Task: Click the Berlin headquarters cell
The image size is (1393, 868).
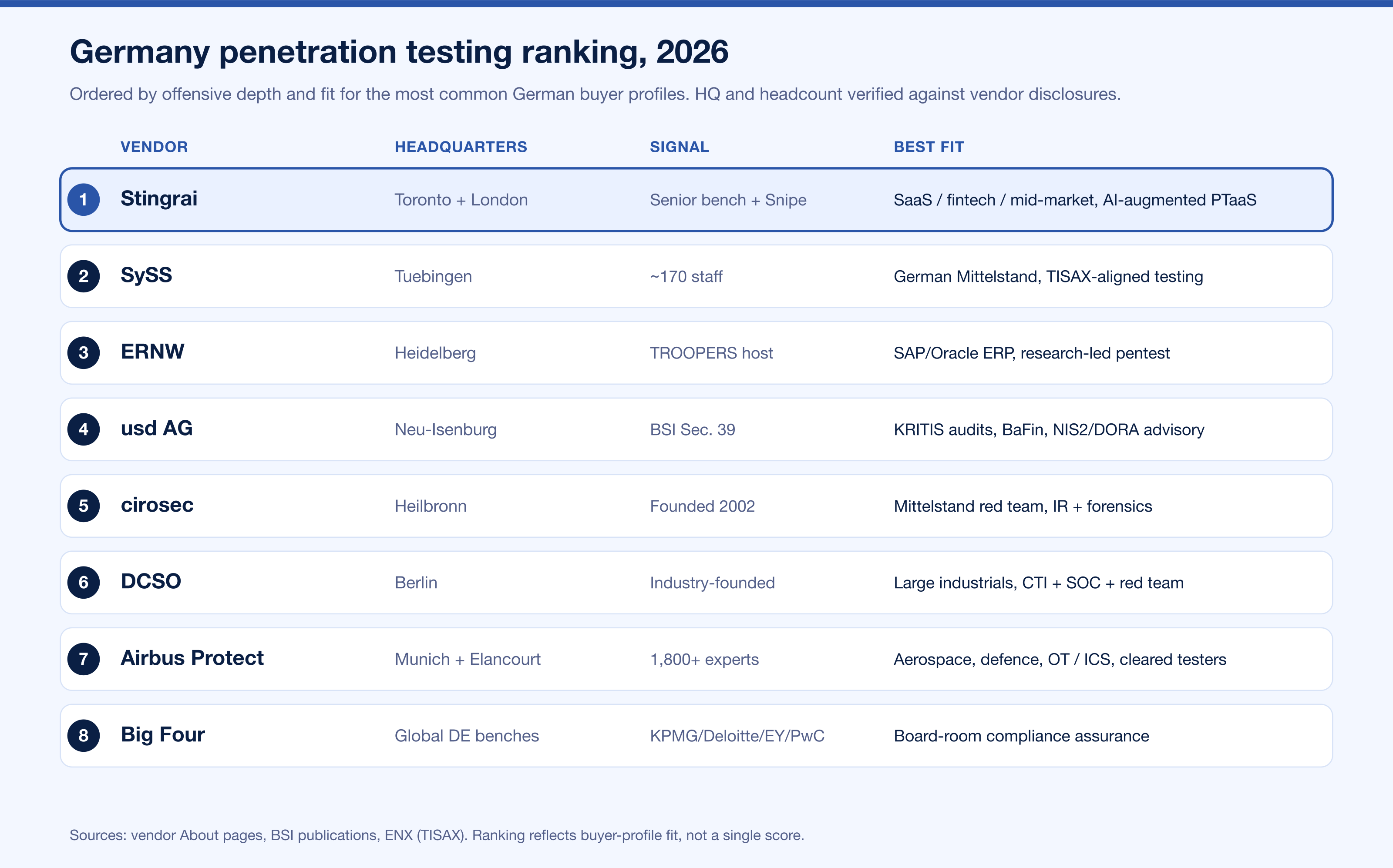Action: 416,583
